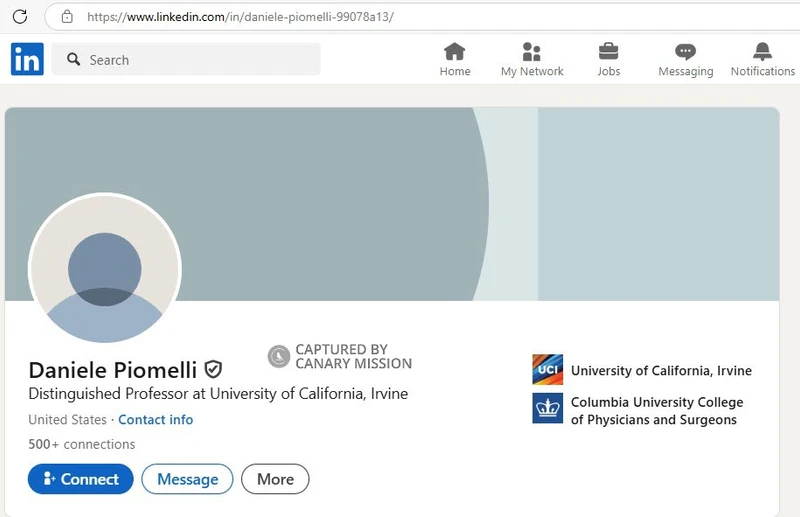Open University of California, Irvine link
This screenshot has height=517, width=800.
pos(661,371)
